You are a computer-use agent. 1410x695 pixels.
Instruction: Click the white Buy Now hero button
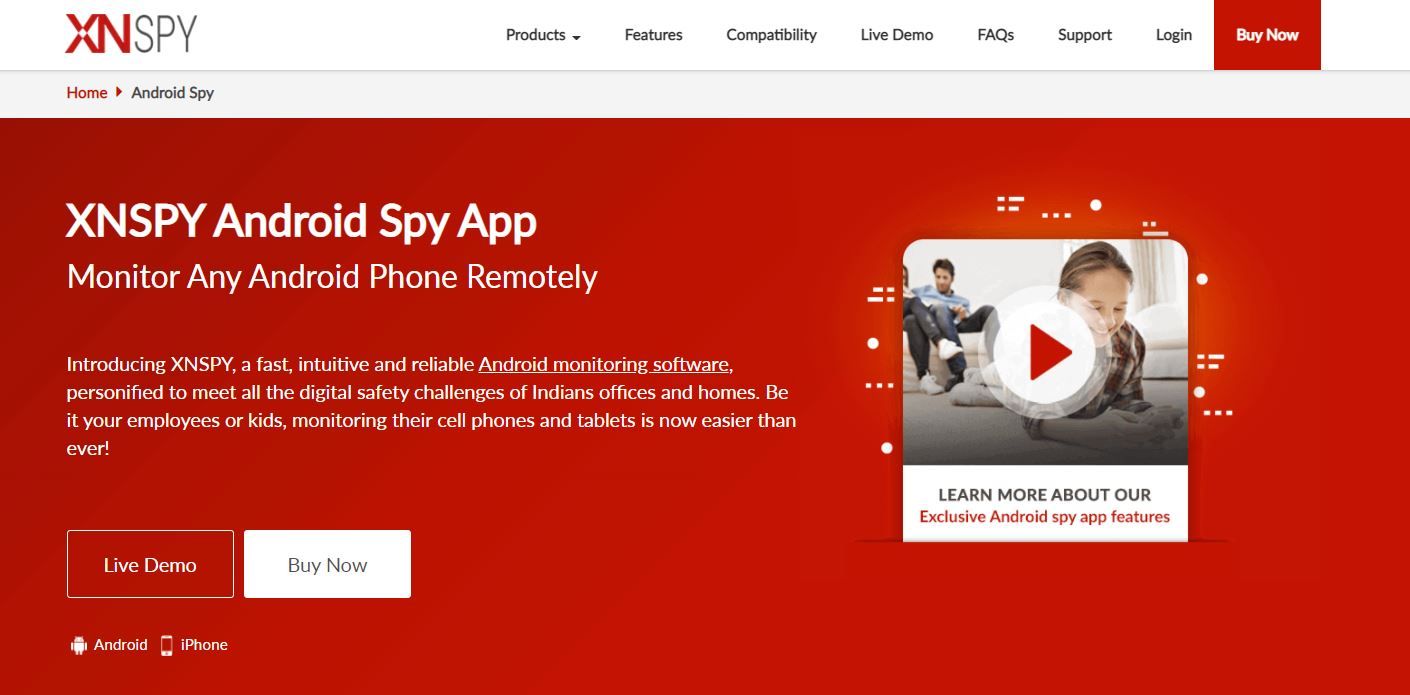(x=327, y=564)
